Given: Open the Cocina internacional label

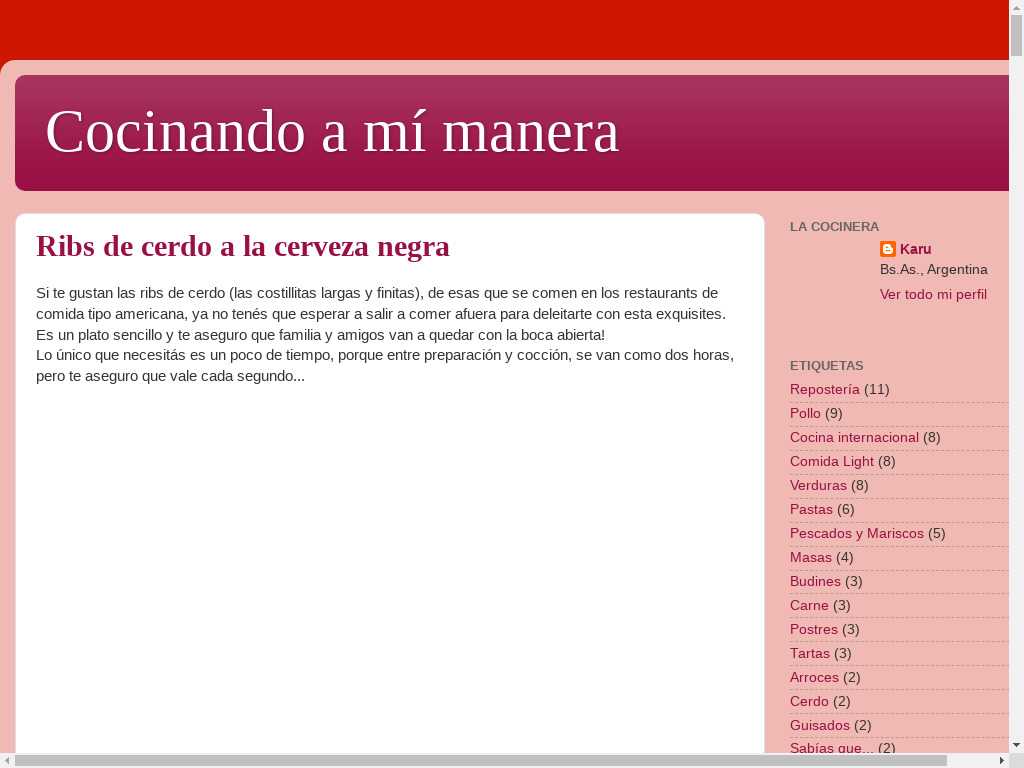Looking at the screenshot, I should (x=854, y=438).
